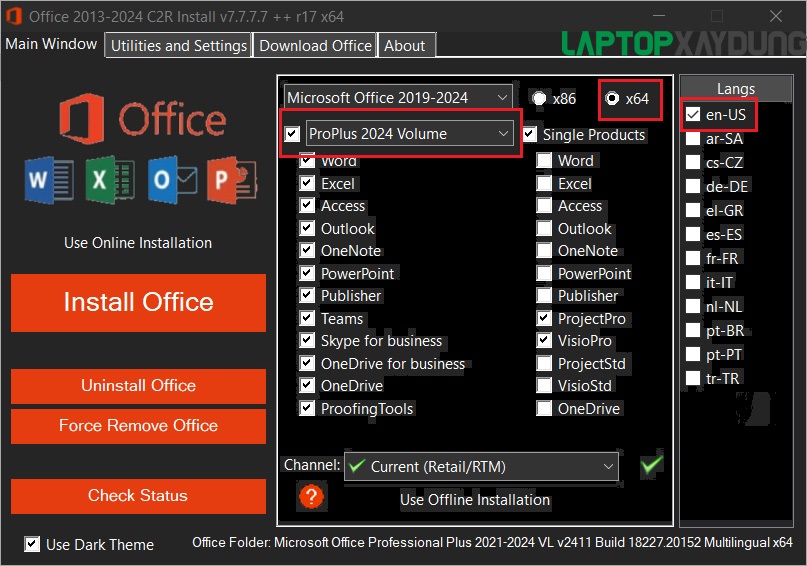Open the Utilities and Settings tab
This screenshot has height=566, width=807.
179,45
